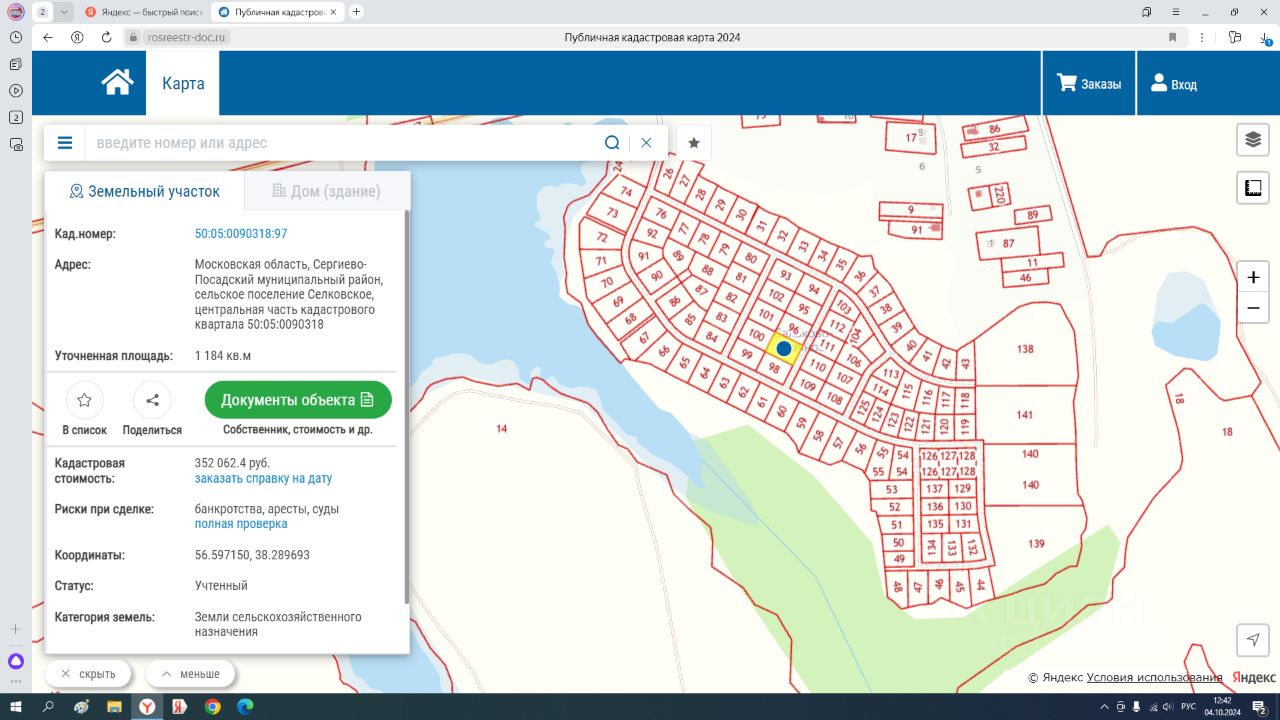The image size is (1280, 720).
Task: Click the home icon in header
Action: click(x=117, y=83)
